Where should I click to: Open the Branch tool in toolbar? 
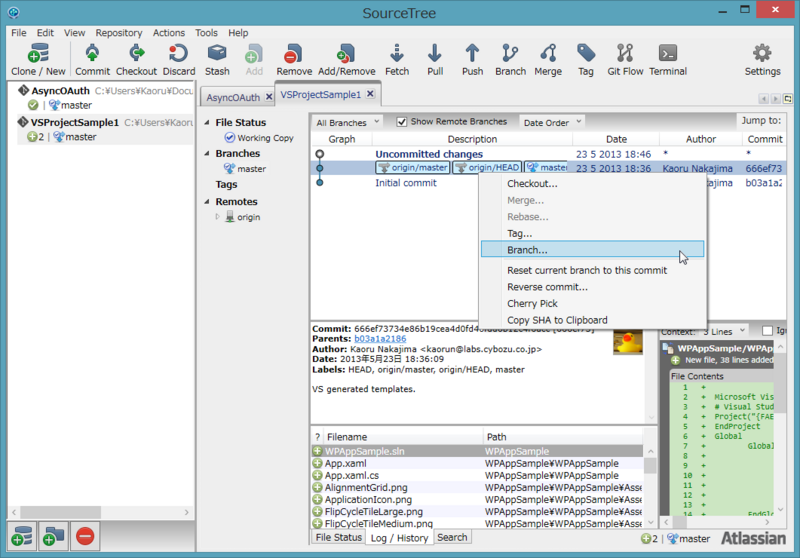click(x=510, y=60)
